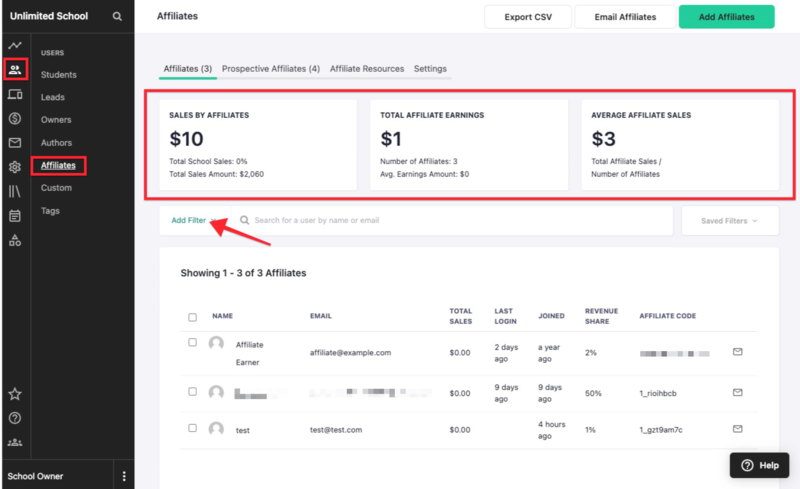Switch to Prospective Affiliates (4) tab

271,69
